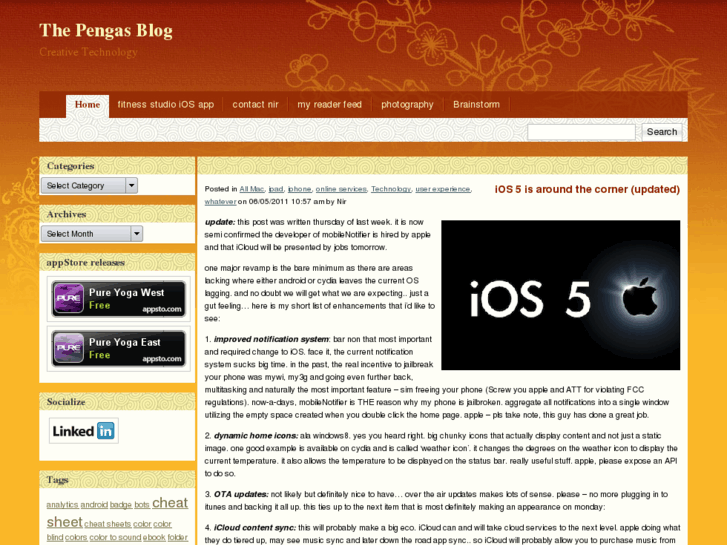This screenshot has height=545, width=727.
Task: Click the whatever category link
Action: click(221, 202)
